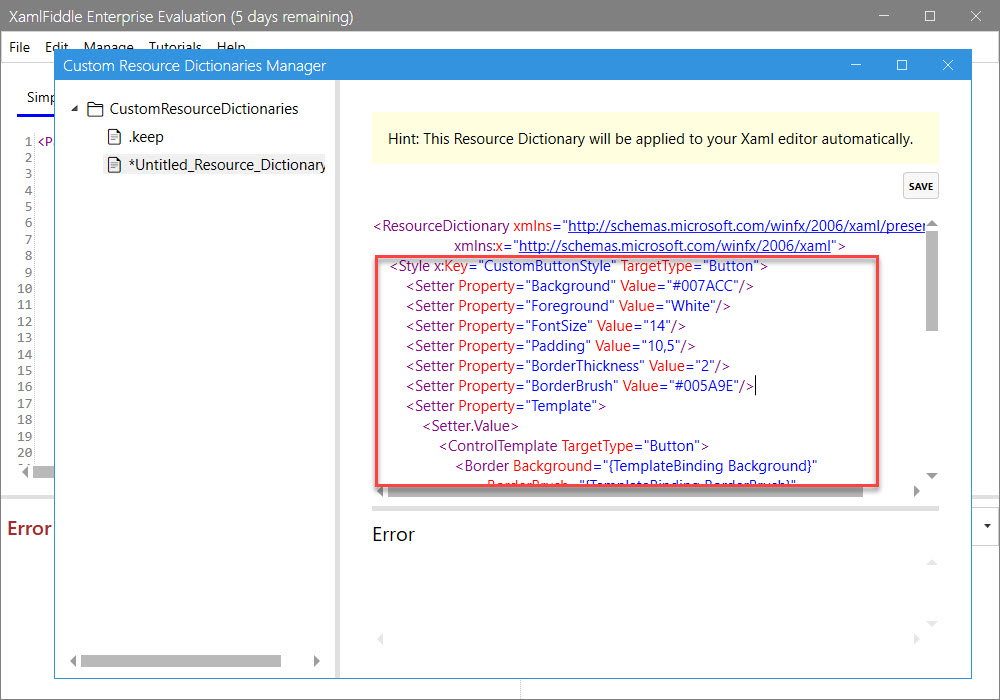Open the dropdown arrow in main window error panel
Image resolution: width=1000 pixels, height=700 pixels.
(987, 526)
